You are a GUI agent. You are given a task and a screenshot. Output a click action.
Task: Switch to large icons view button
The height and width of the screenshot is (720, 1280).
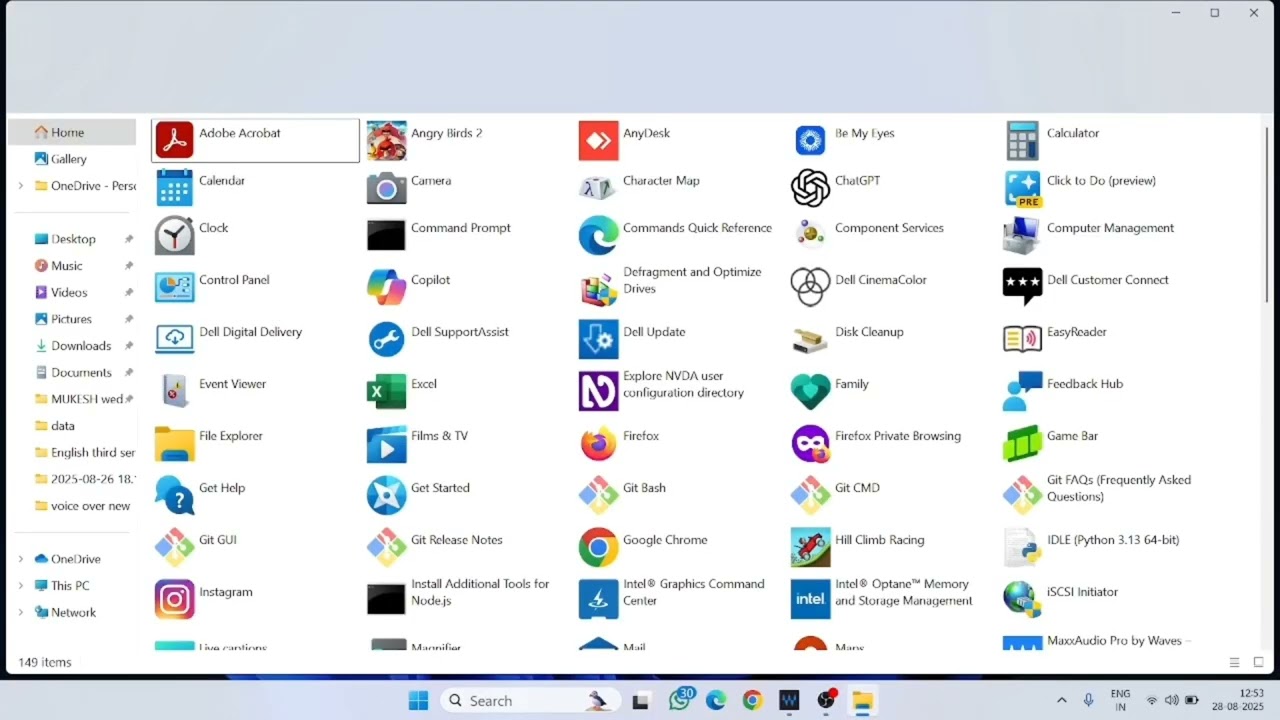1258,662
